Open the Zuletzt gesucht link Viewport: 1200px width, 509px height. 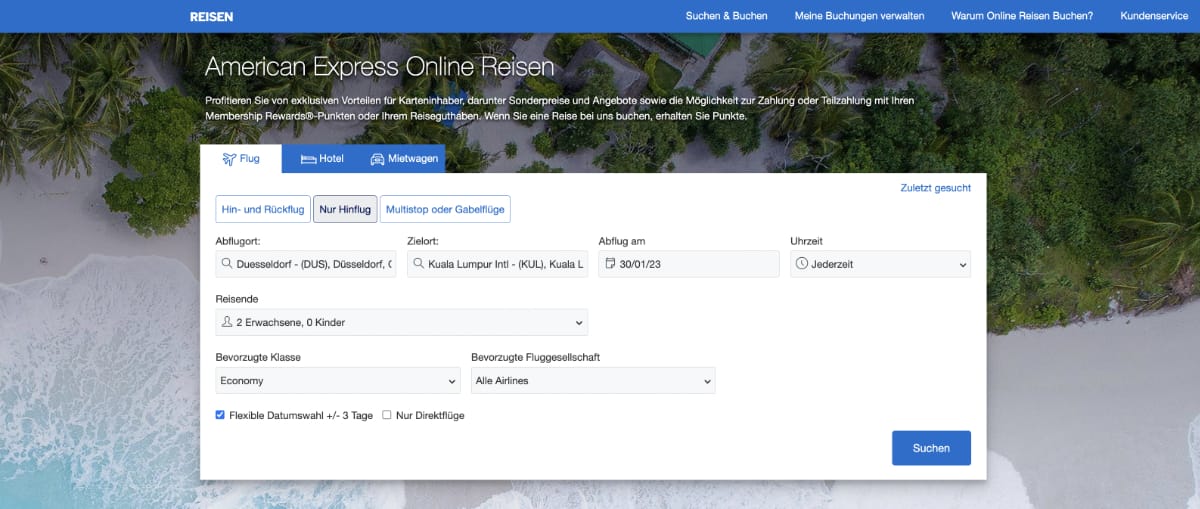[x=935, y=187]
